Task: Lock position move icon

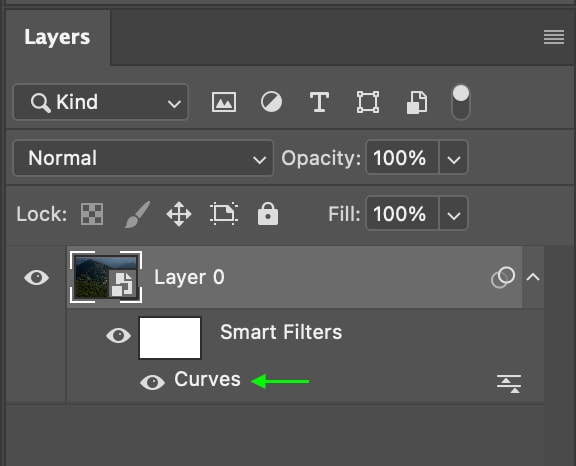Action: 179,214
